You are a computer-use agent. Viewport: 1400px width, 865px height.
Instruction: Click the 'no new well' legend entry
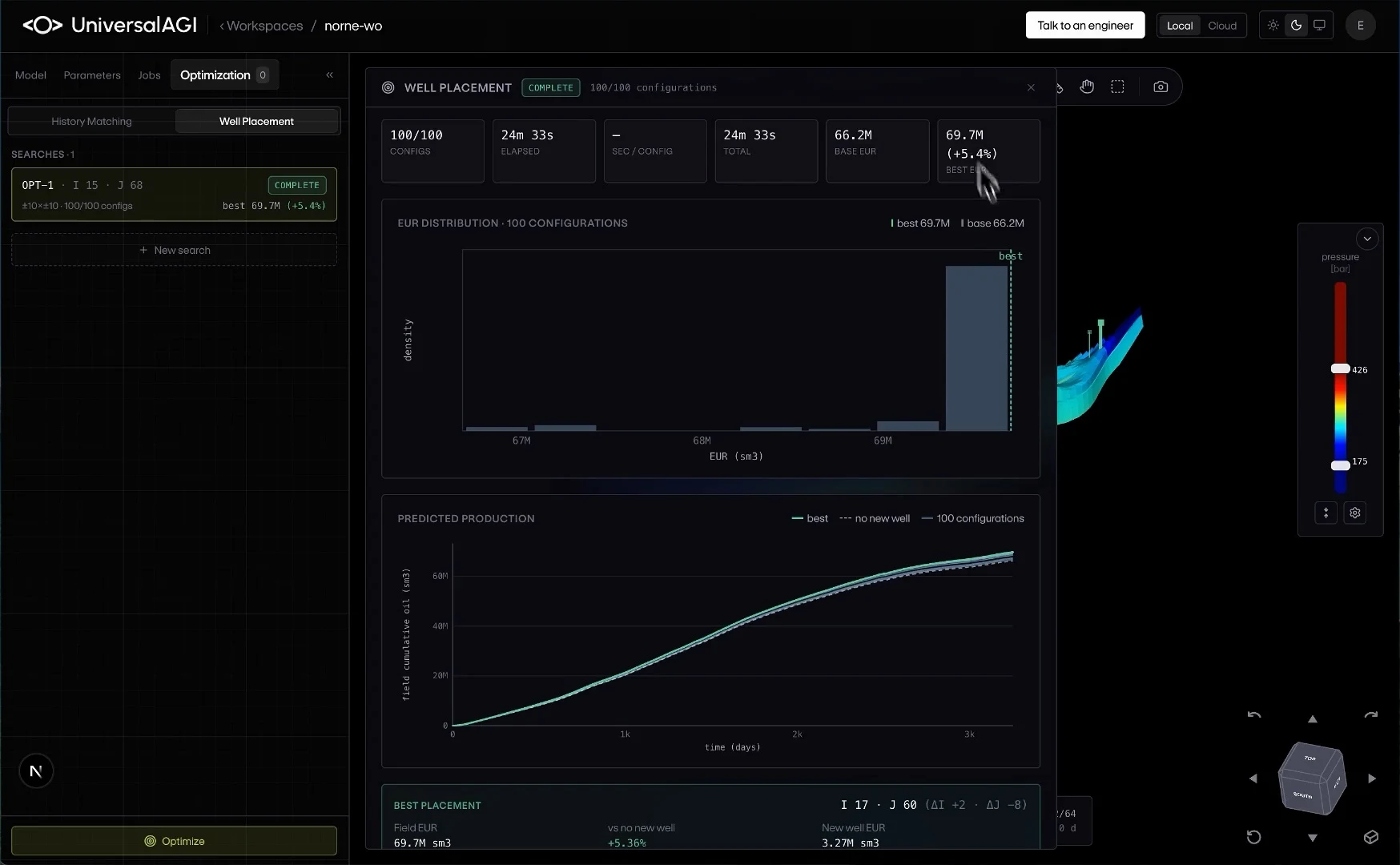click(x=875, y=518)
